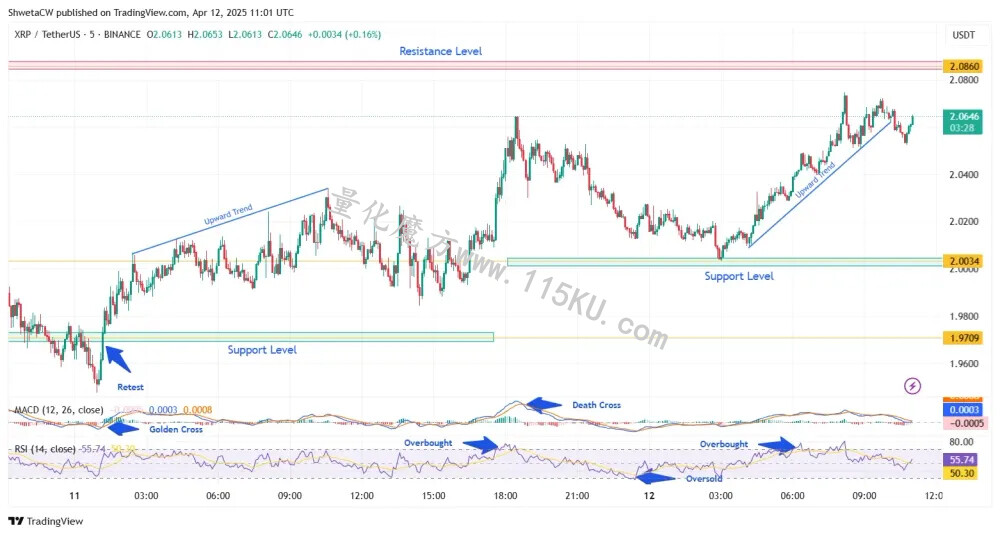Click the yellow 50.30 RSI axis tag
Image resolution: width=1000 pixels, height=535 pixels.
pos(962,473)
